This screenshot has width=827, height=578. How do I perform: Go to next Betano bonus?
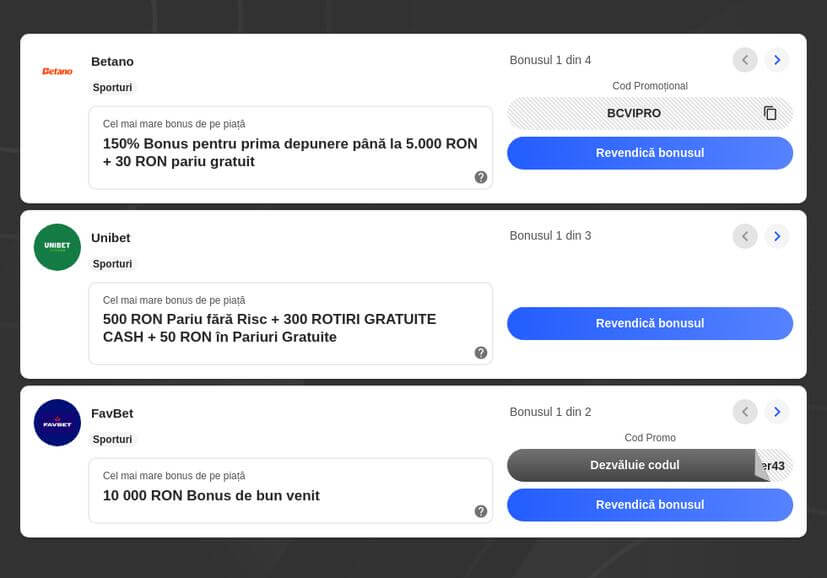pyautogui.click(x=777, y=60)
